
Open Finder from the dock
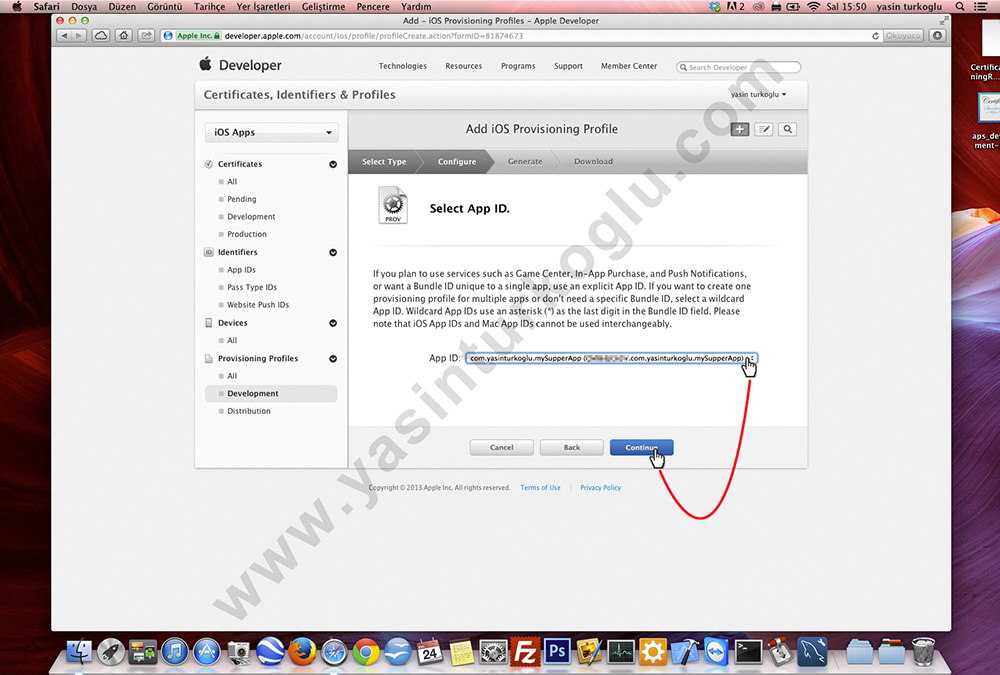point(80,652)
